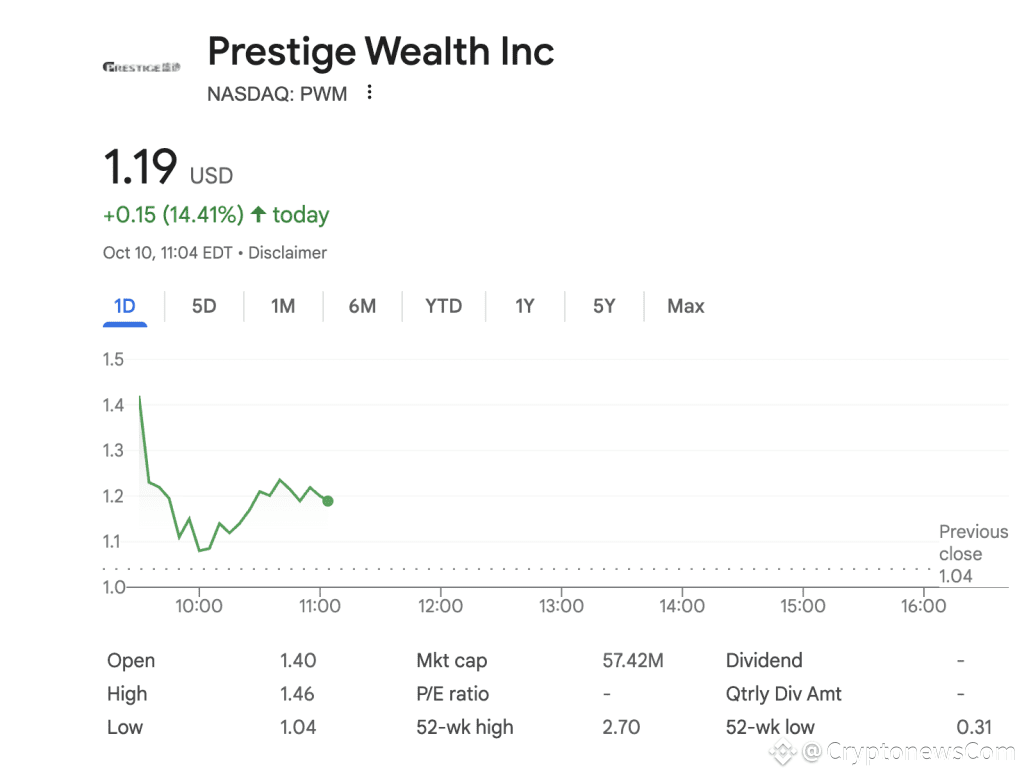Screen dimensions: 1024x777
Task: Click the Cryptonews watermark logo icon
Action: (x=782, y=751)
